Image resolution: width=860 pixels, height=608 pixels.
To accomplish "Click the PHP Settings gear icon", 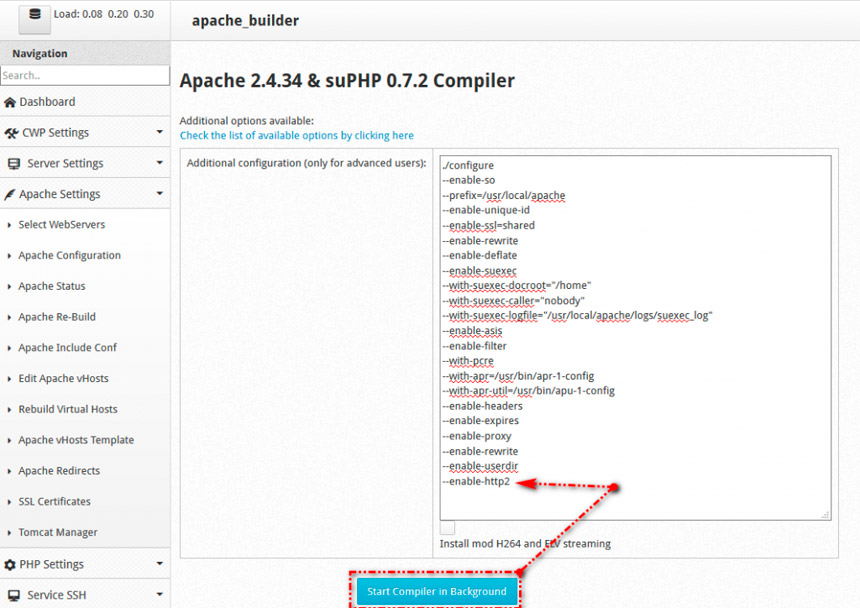I will coord(10,565).
